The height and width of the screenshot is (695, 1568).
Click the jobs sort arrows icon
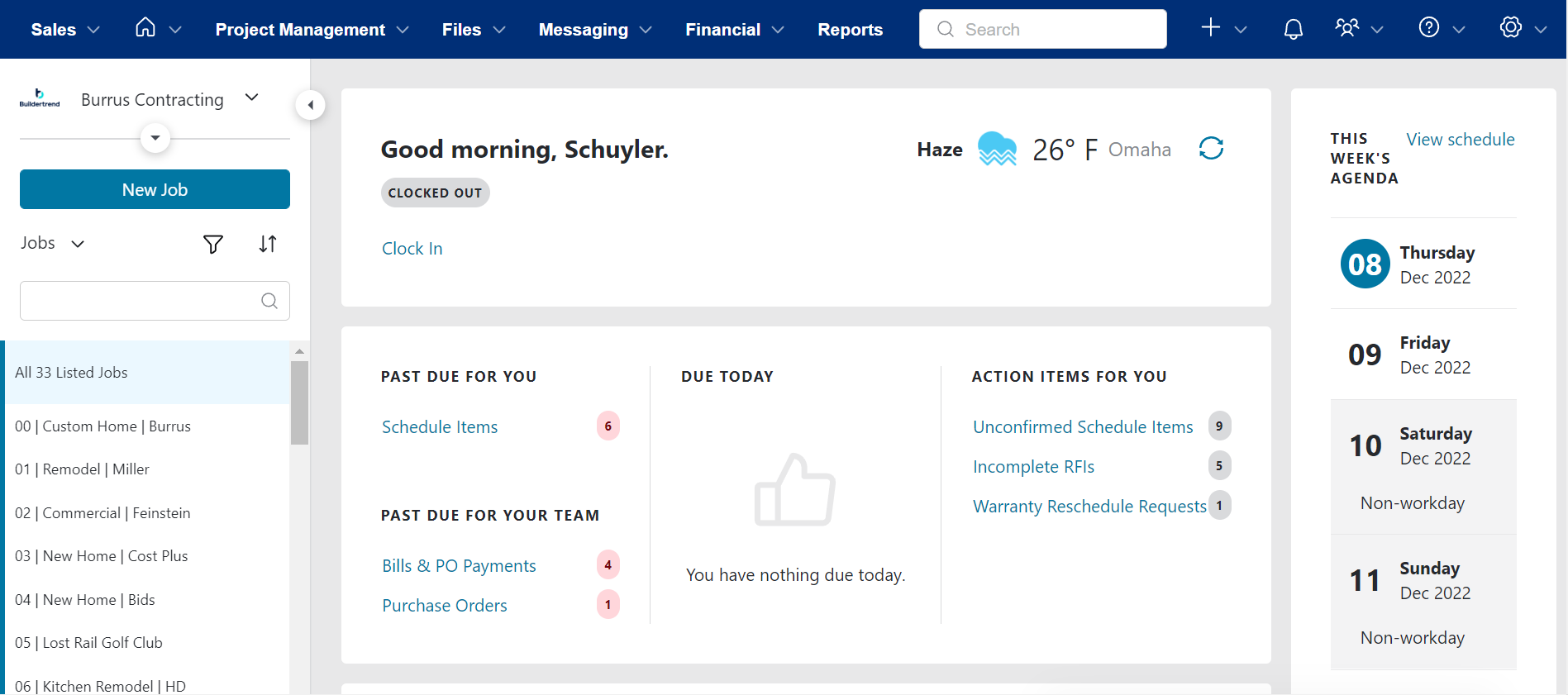267,244
